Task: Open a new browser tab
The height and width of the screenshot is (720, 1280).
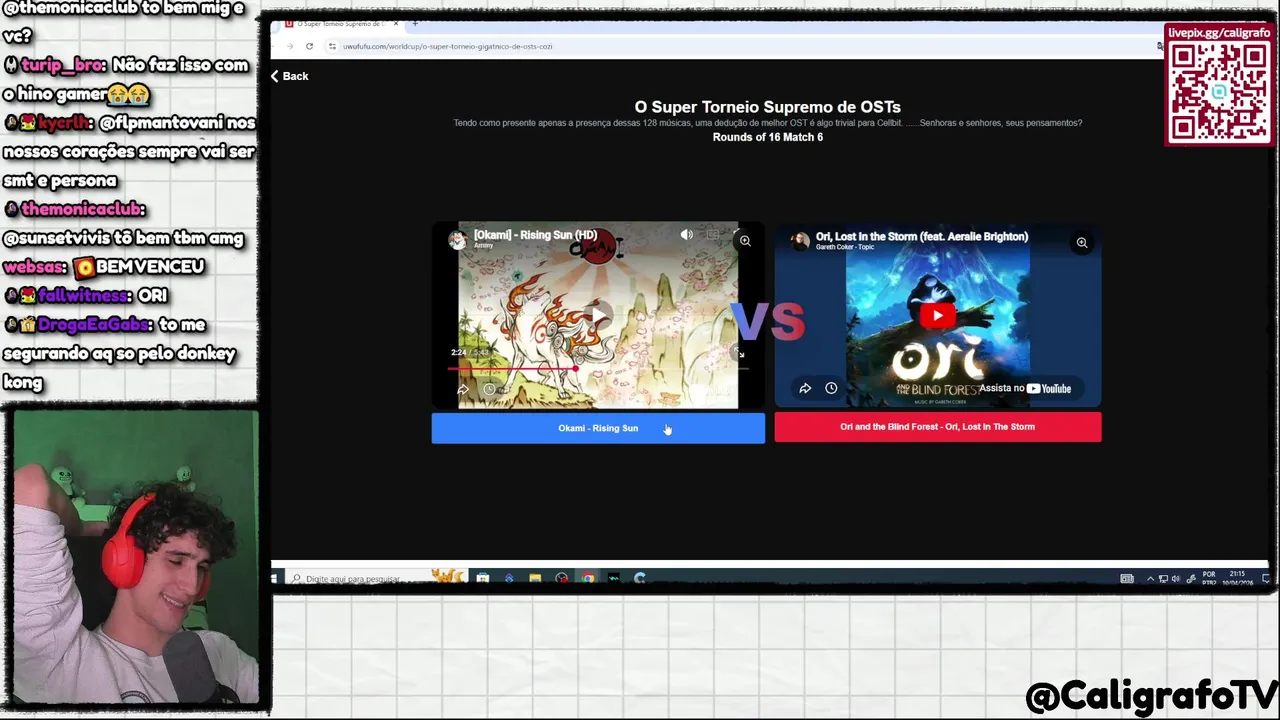Action: (x=415, y=23)
